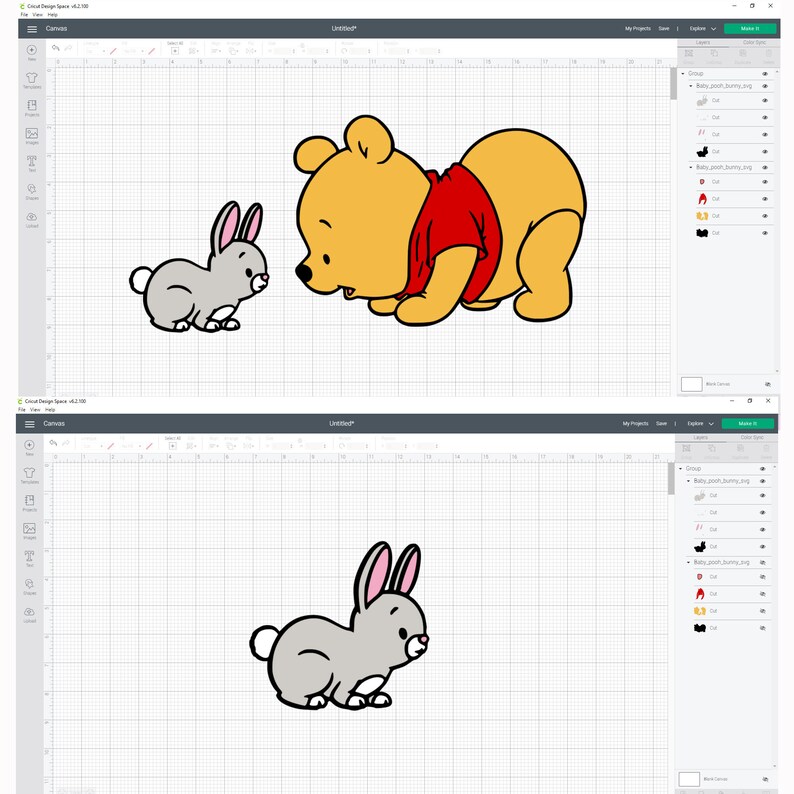This screenshot has height=794, width=794.
Task: Hide black bunny outline layer in top window
Action: [x=765, y=152]
